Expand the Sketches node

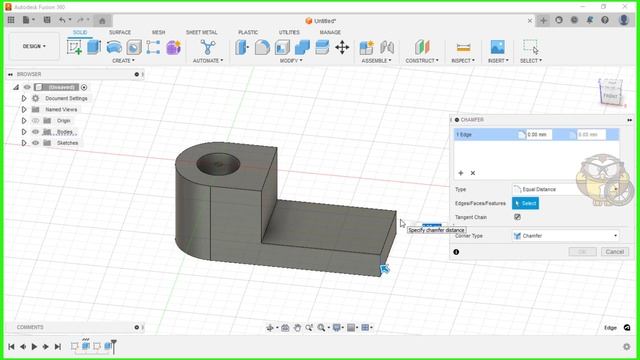click(24, 143)
